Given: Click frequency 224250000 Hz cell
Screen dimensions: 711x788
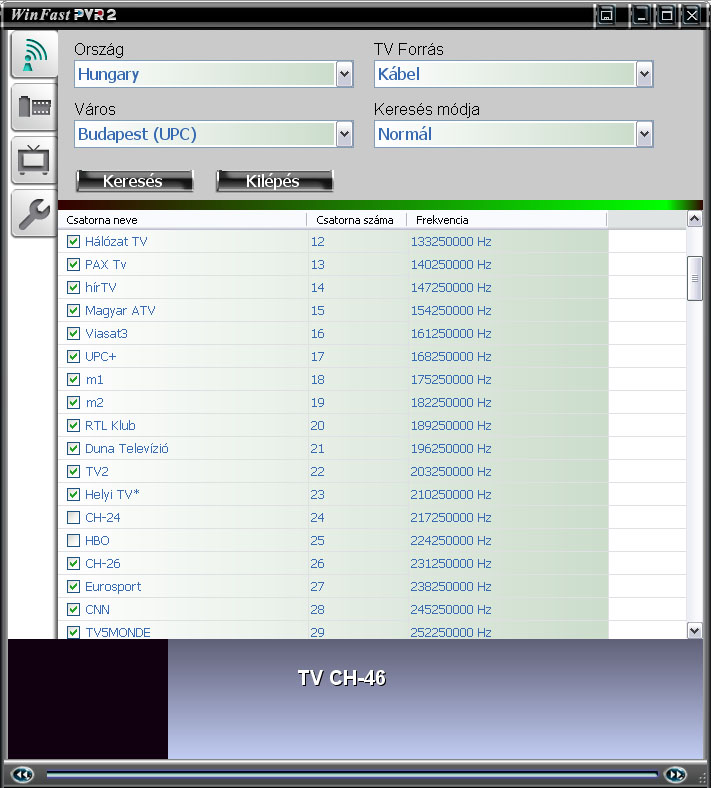Looking at the screenshot, I should coord(451,540).
